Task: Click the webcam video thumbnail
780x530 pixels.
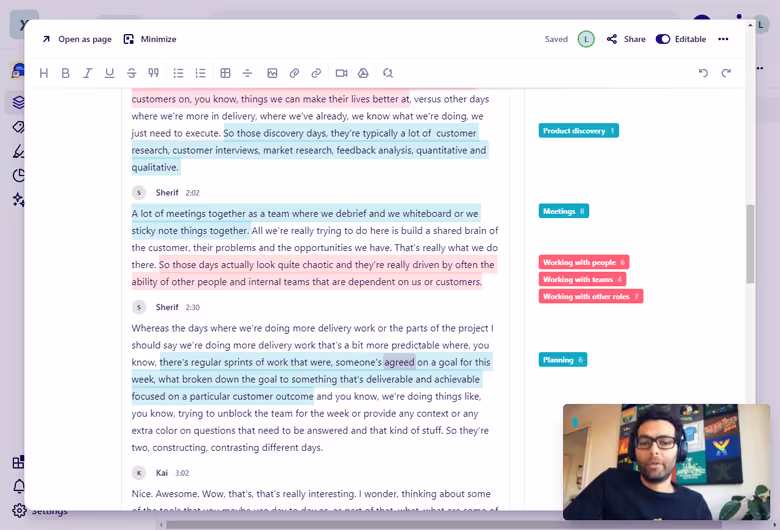Action: coord(666,461)
